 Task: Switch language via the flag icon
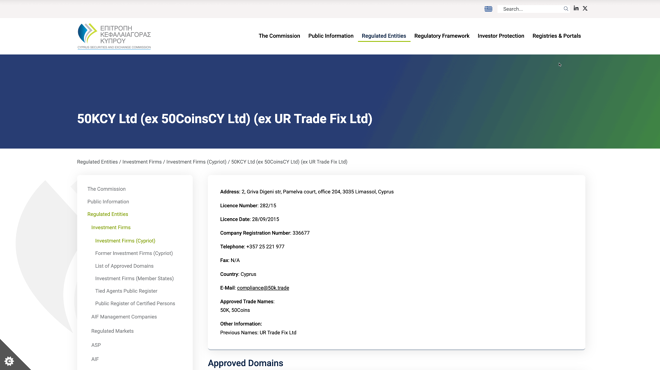coord(488,9)
